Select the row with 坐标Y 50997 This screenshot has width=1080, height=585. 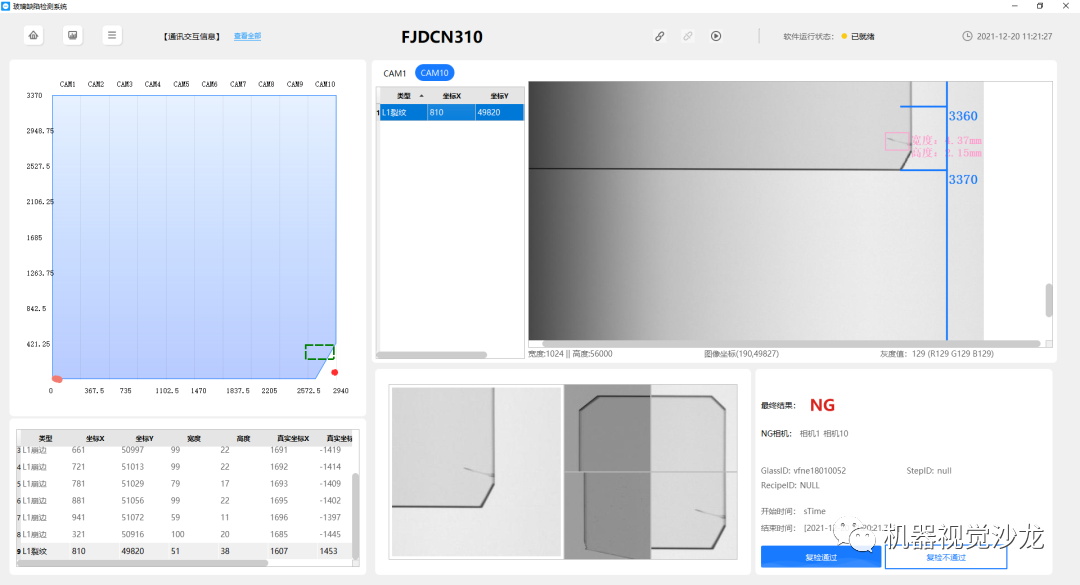click(x=184, y=450)
